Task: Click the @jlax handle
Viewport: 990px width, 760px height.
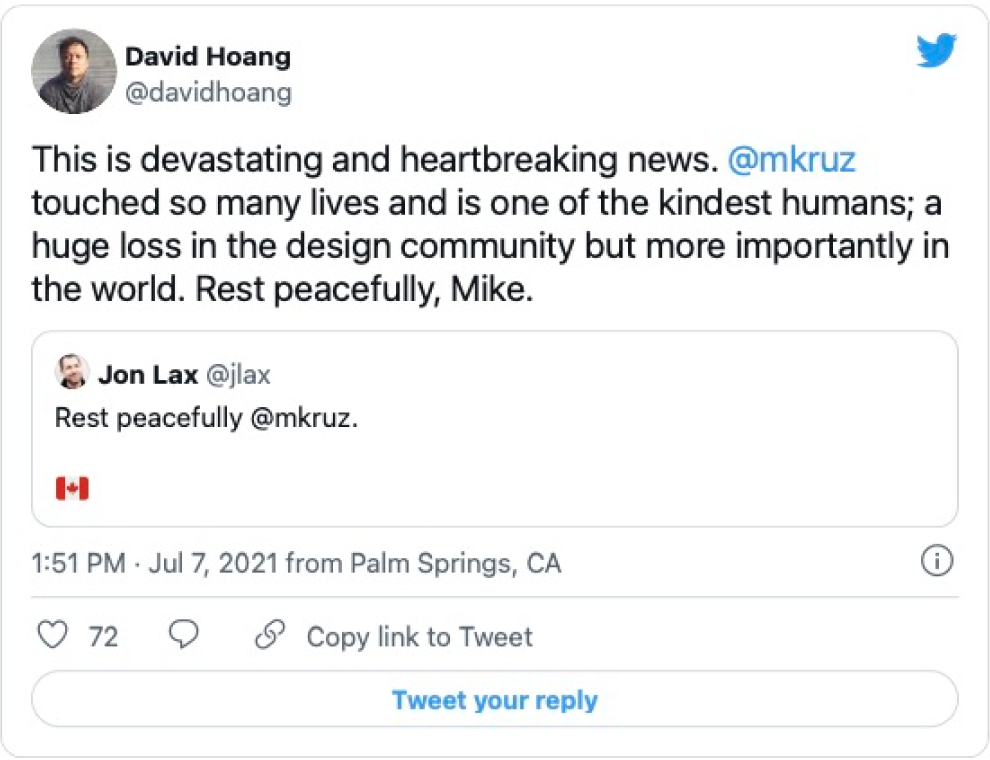Action: pos(238,375)
